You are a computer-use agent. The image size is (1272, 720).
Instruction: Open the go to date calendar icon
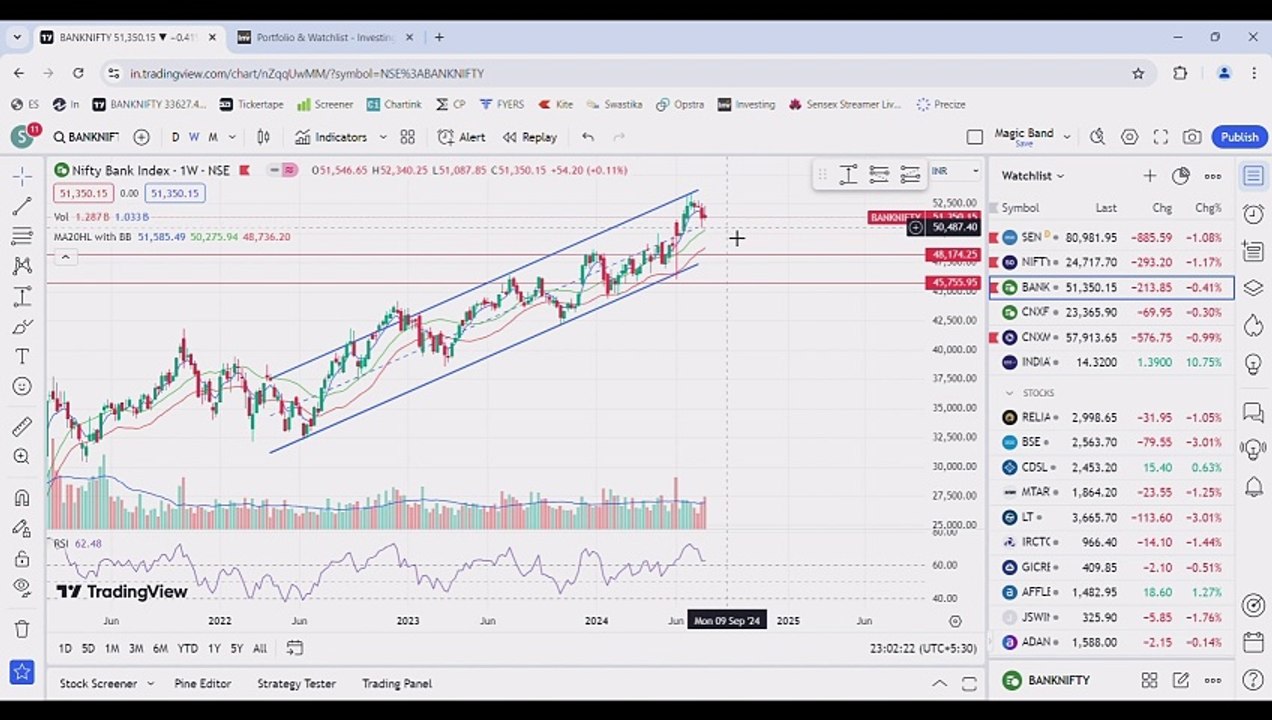[x=294, y=648]
